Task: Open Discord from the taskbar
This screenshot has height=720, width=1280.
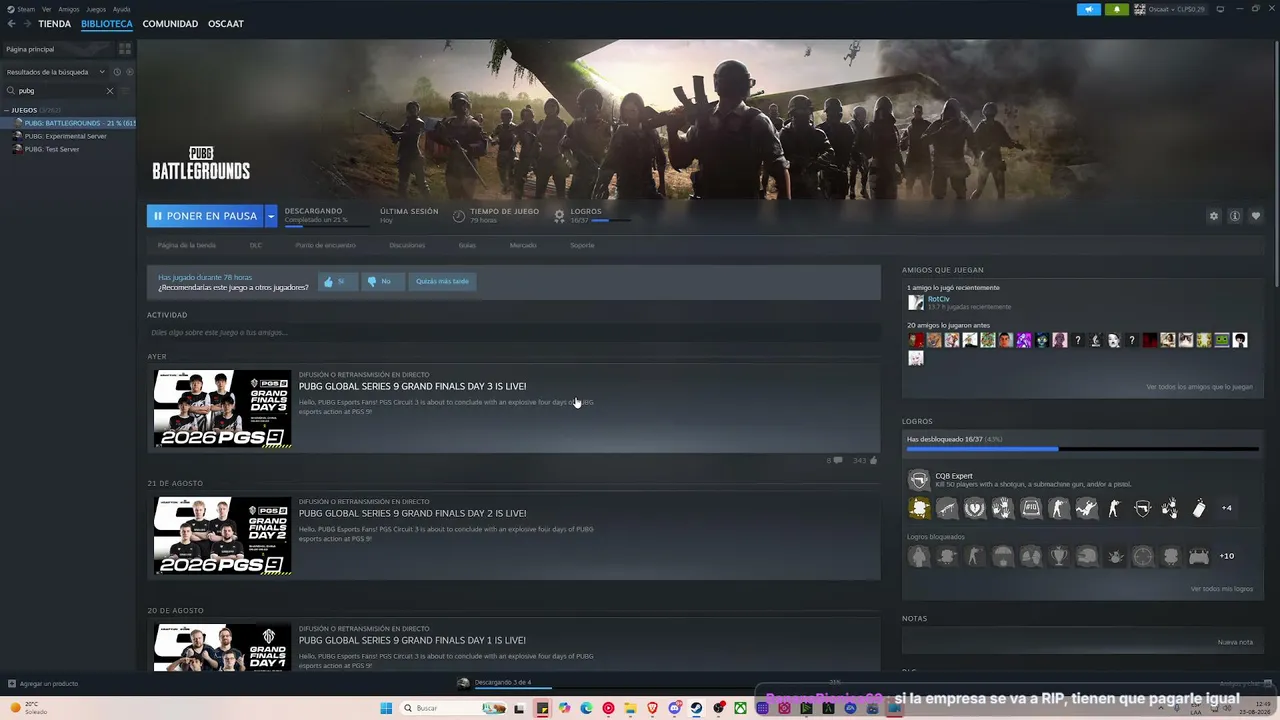Action: point(674,708)
